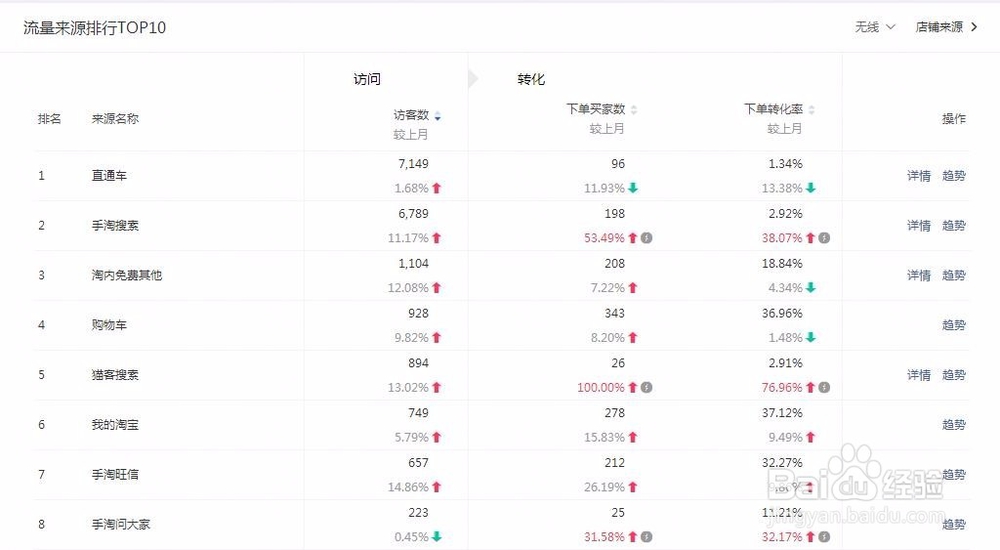Click the 直通车 source name
Screen dimensions: 1000x550
[x=109, y=175]
